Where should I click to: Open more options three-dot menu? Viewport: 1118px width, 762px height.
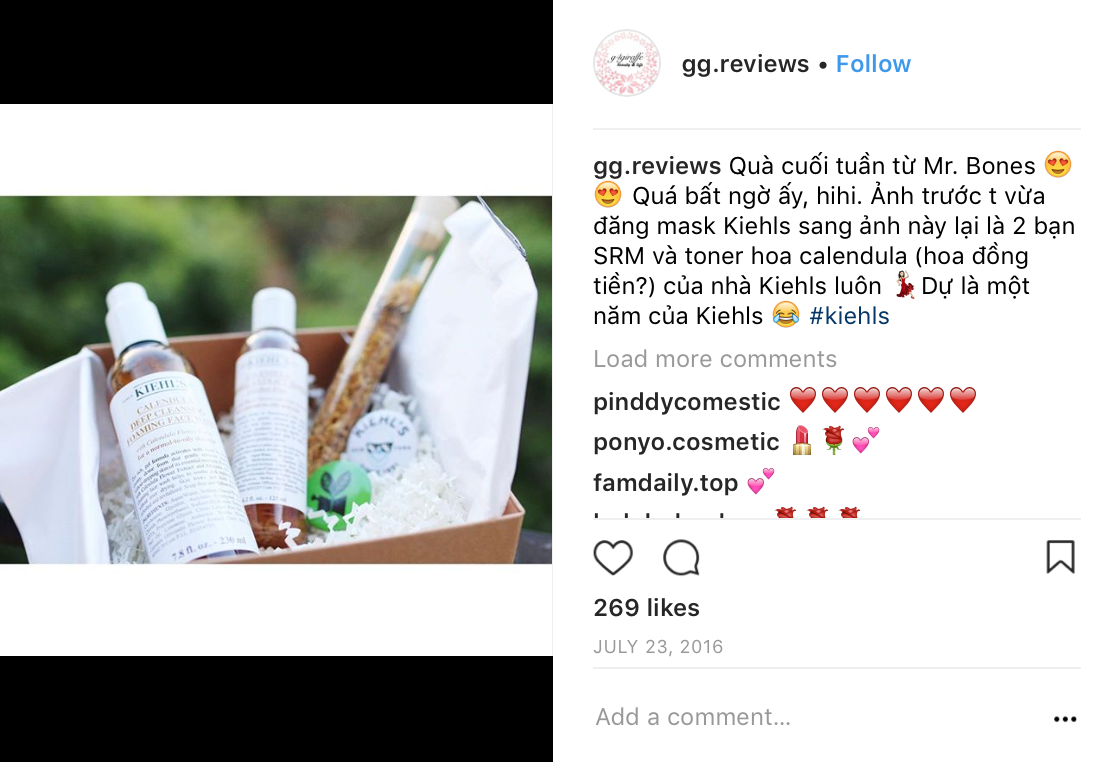1065,719
